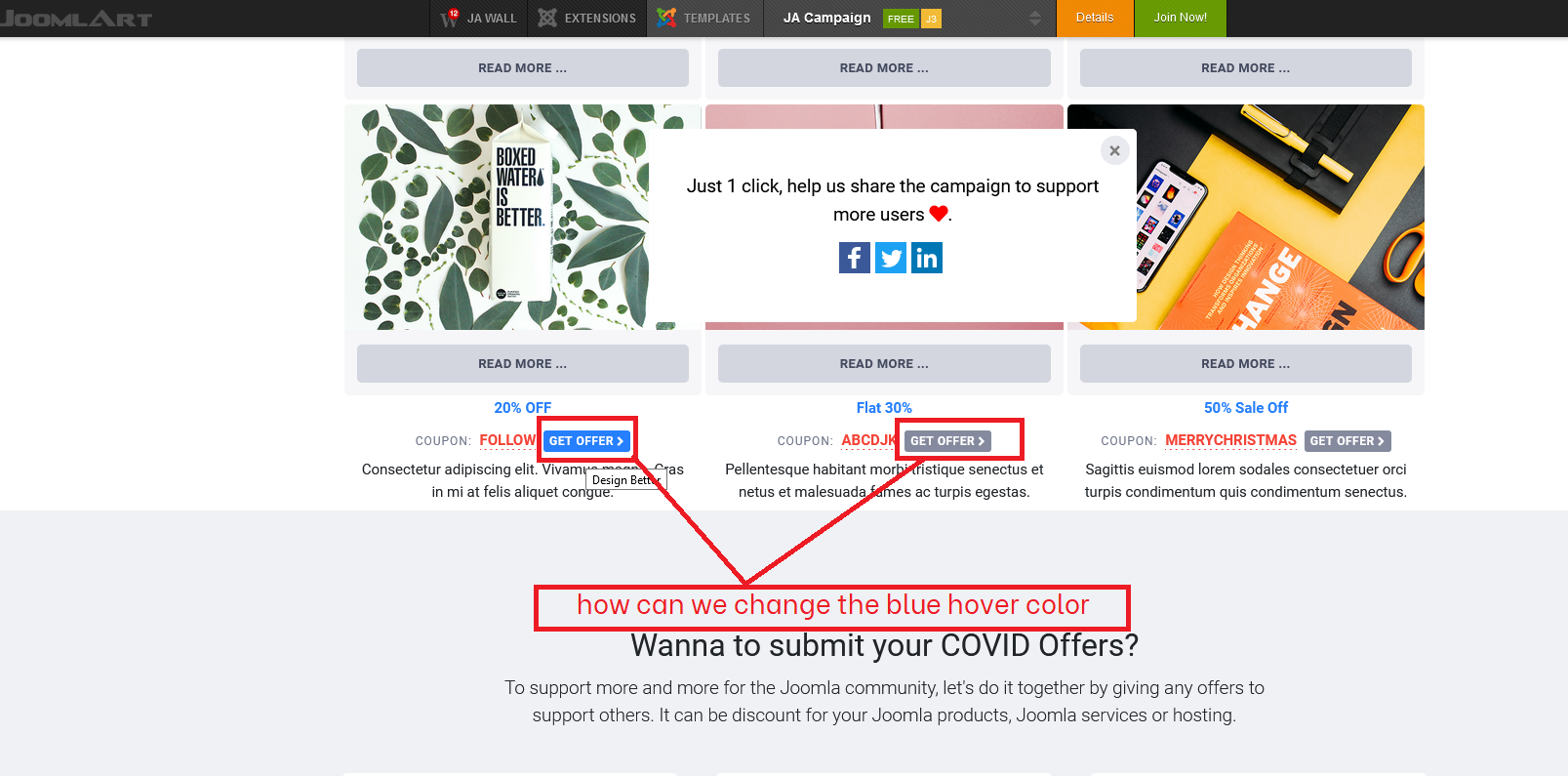Click Get Offer for FOLLOW coupon

point(586,441)
